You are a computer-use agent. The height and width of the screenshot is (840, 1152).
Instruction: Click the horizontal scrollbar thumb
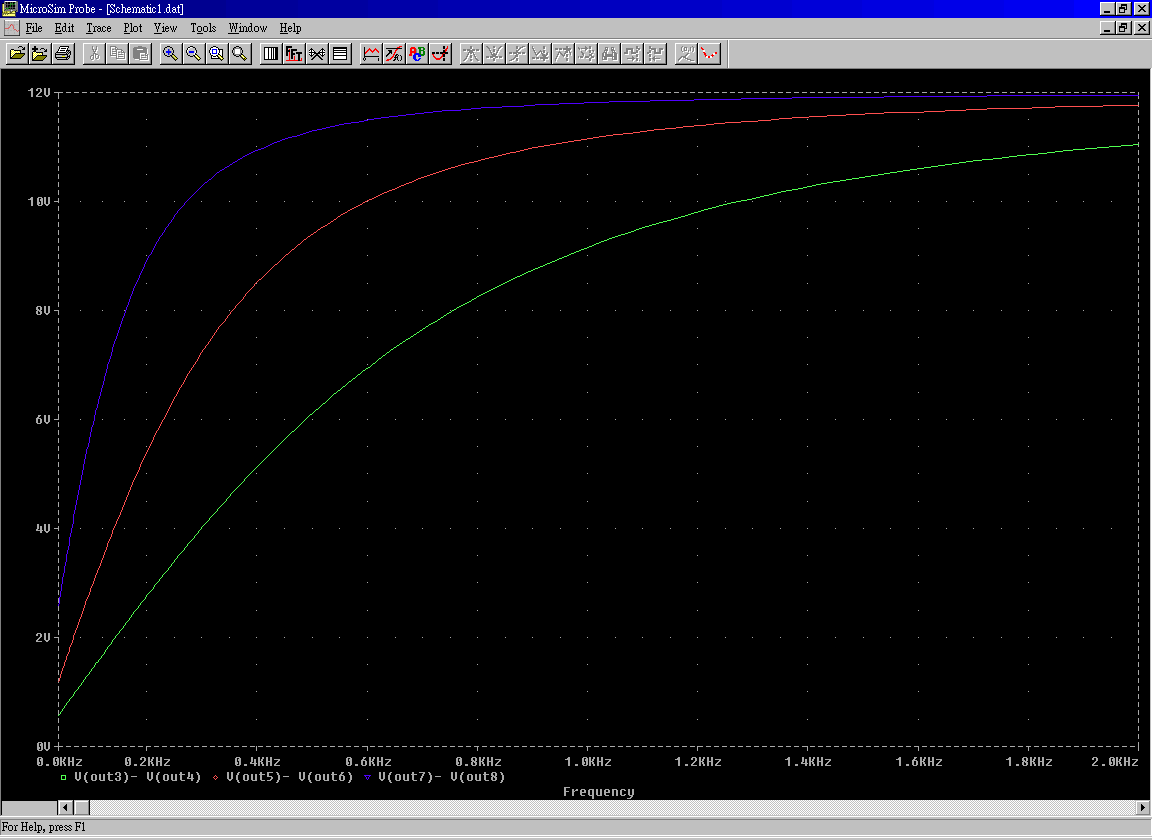tap(82, 808)
